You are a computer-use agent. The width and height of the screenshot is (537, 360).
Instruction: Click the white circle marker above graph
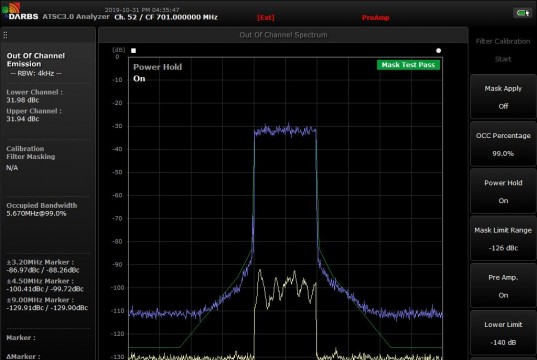438,51
